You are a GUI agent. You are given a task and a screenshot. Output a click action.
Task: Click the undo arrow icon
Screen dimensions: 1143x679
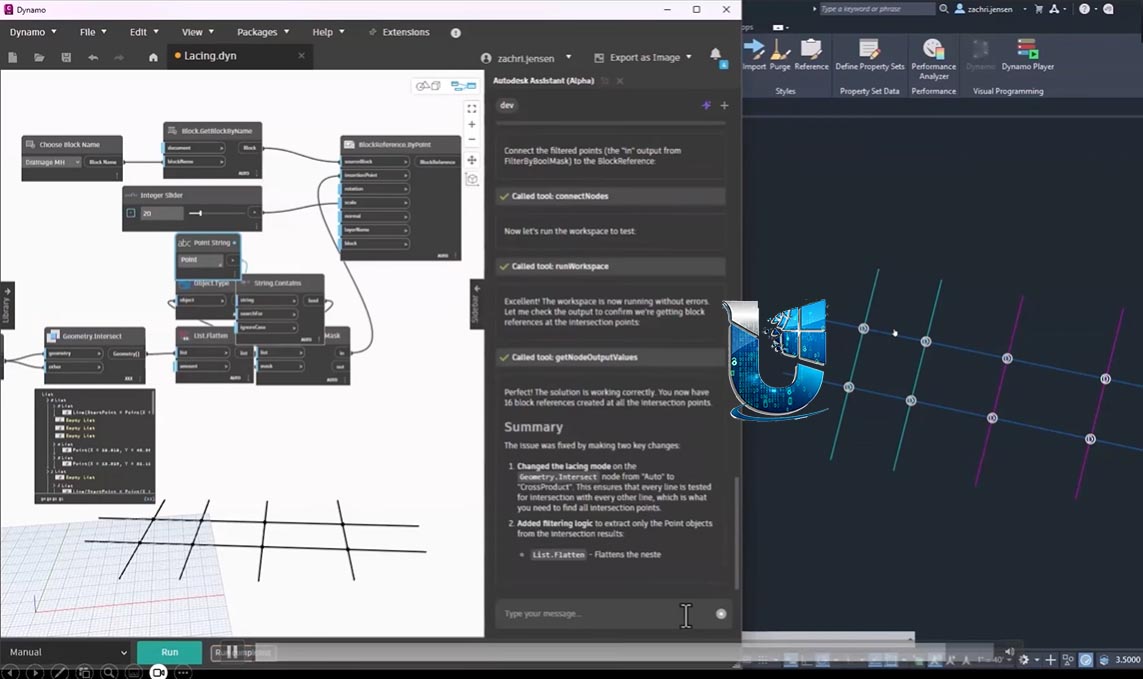point(93,57)
